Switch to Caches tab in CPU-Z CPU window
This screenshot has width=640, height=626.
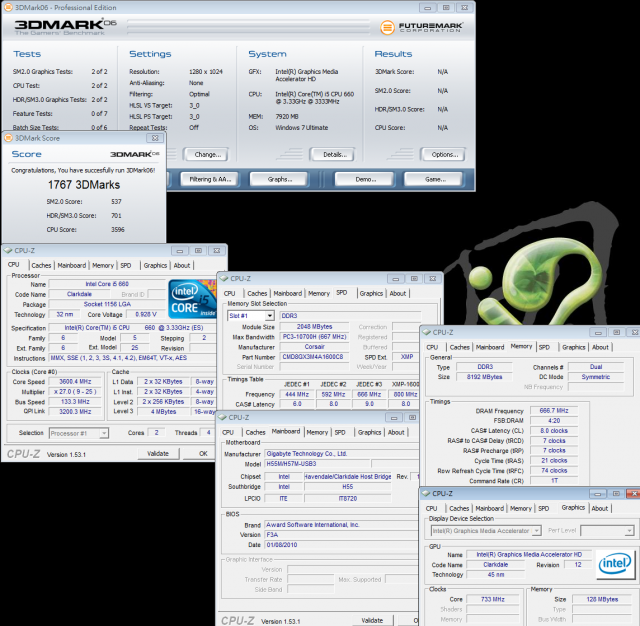click(41, 265)
